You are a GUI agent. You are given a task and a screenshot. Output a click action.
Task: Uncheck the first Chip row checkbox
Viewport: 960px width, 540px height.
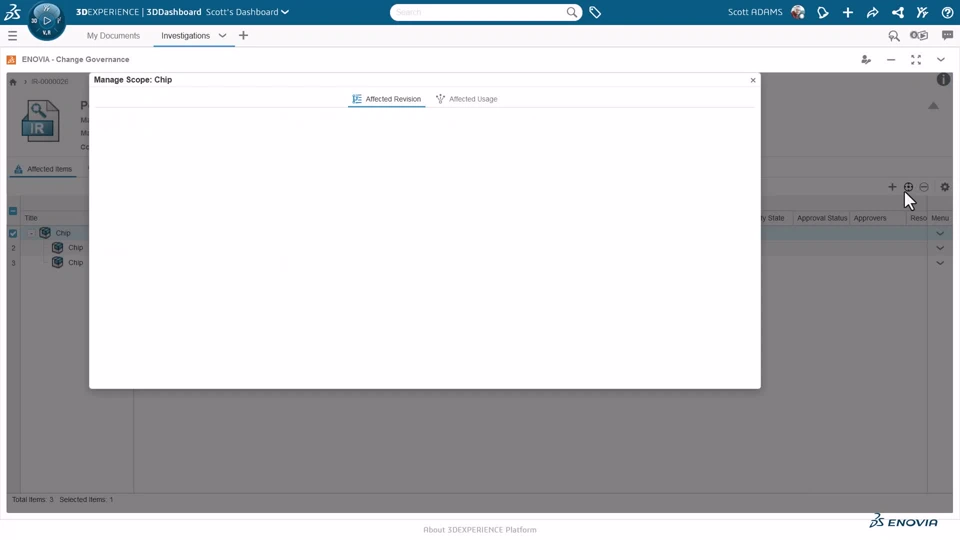(13, 233)
